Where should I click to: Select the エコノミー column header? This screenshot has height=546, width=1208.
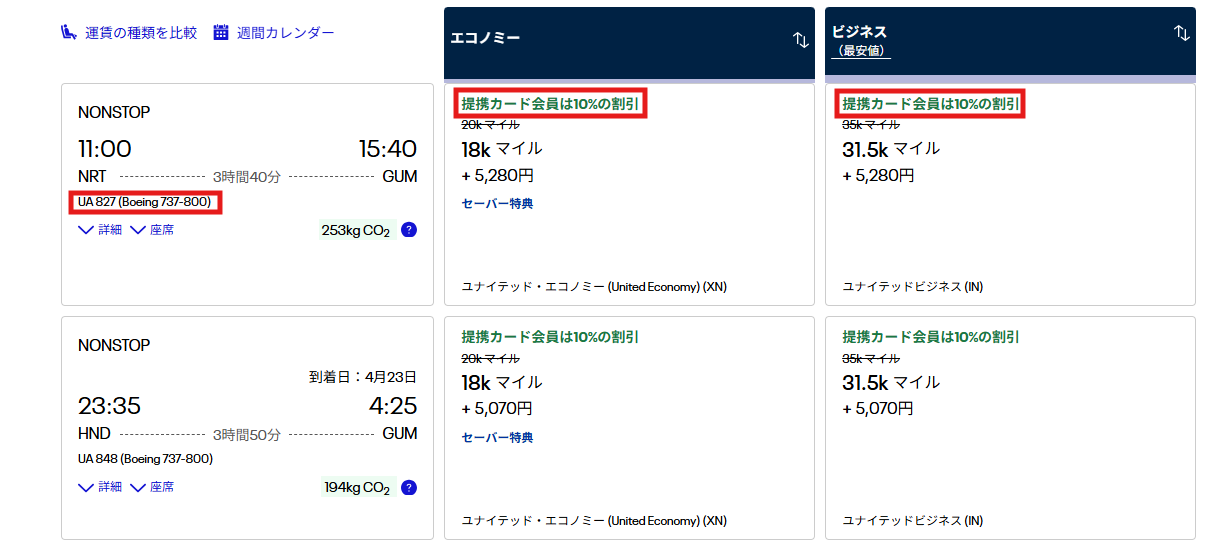click(485, 39)
